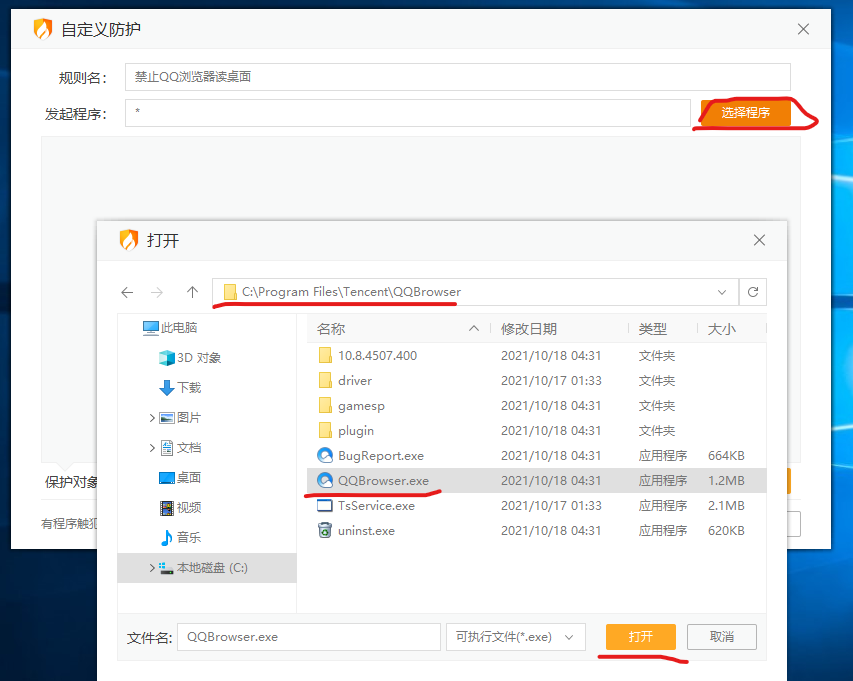Screen dimensions: 853x681
Task: Close the 自定义防护 window
Action: pos(803,29)
